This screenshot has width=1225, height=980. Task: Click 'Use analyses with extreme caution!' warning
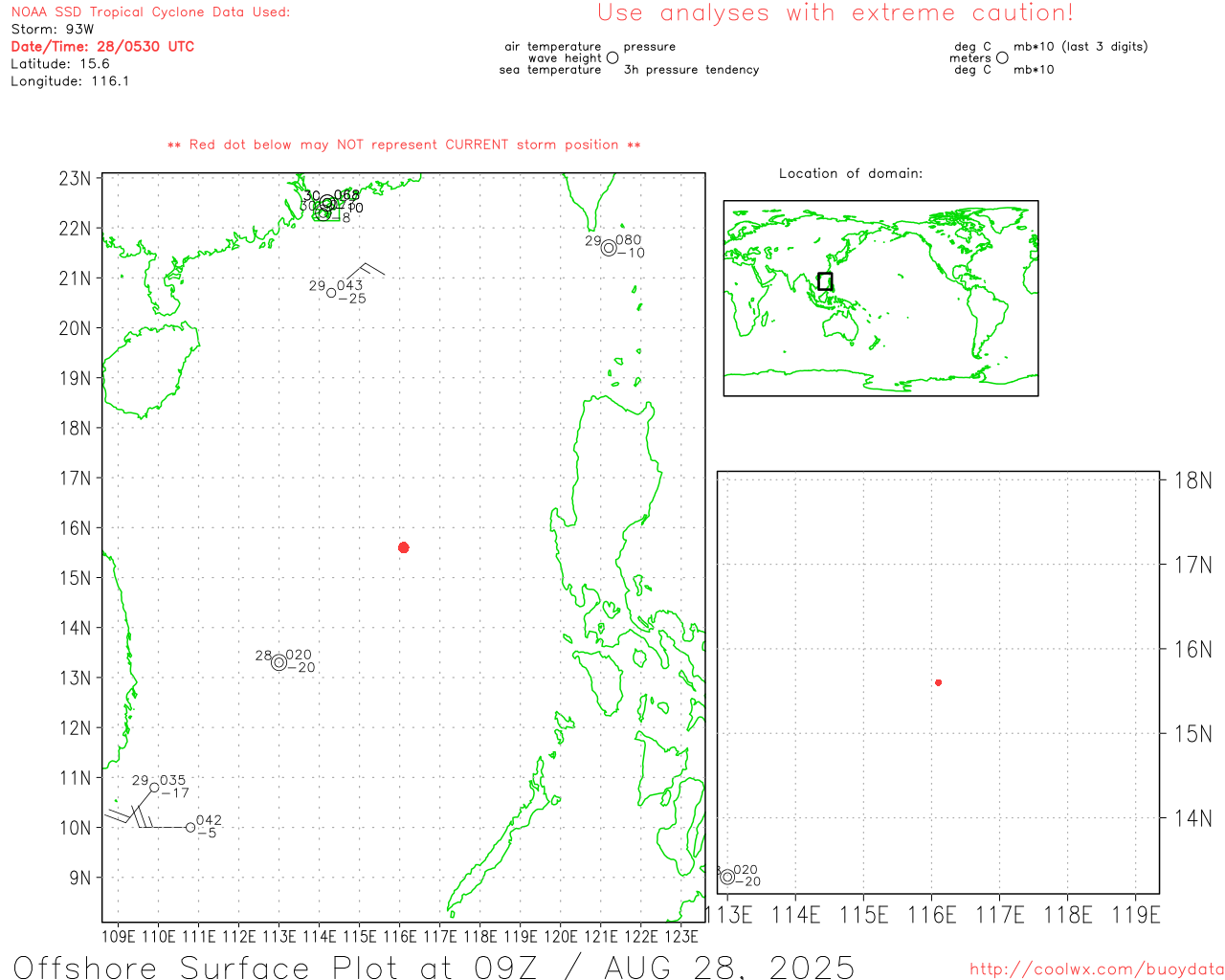[835, 13]
